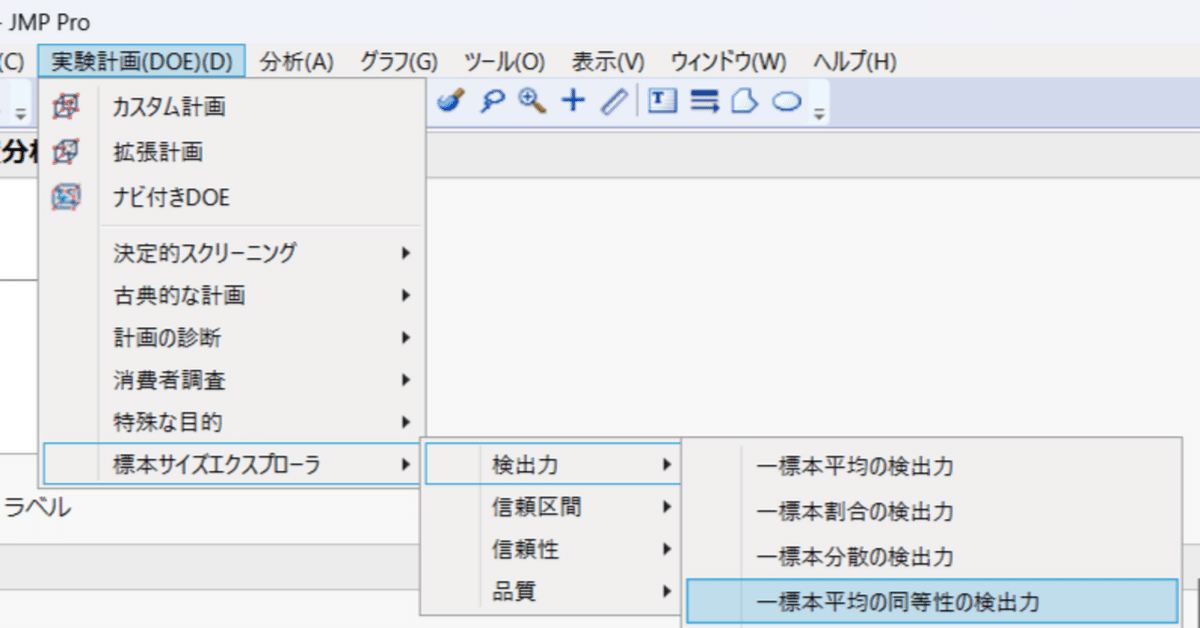
Task: Open the グラフ(G) menu
Action: [x=397, y=61]
